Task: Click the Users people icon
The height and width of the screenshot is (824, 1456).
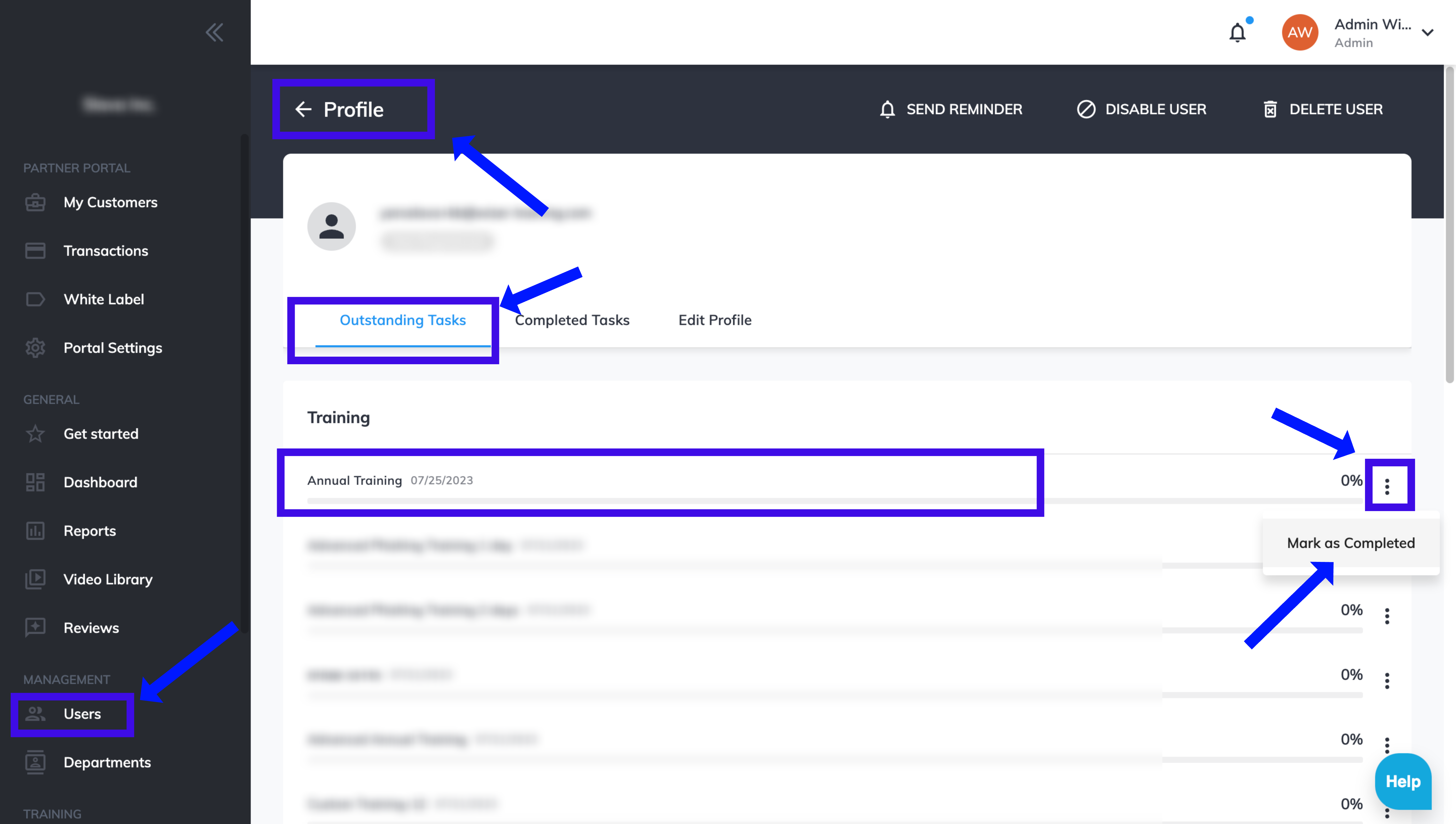Action: (x=35, y=714)
